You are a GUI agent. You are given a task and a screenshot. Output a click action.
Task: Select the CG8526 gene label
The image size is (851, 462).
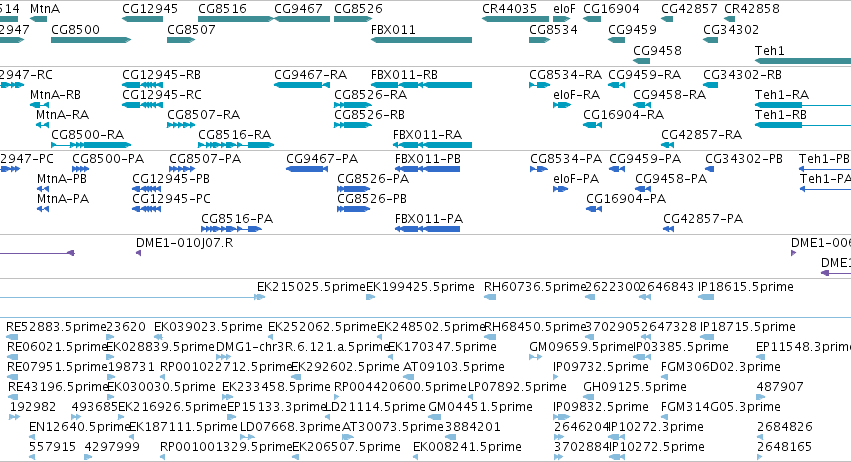point(358,9)
